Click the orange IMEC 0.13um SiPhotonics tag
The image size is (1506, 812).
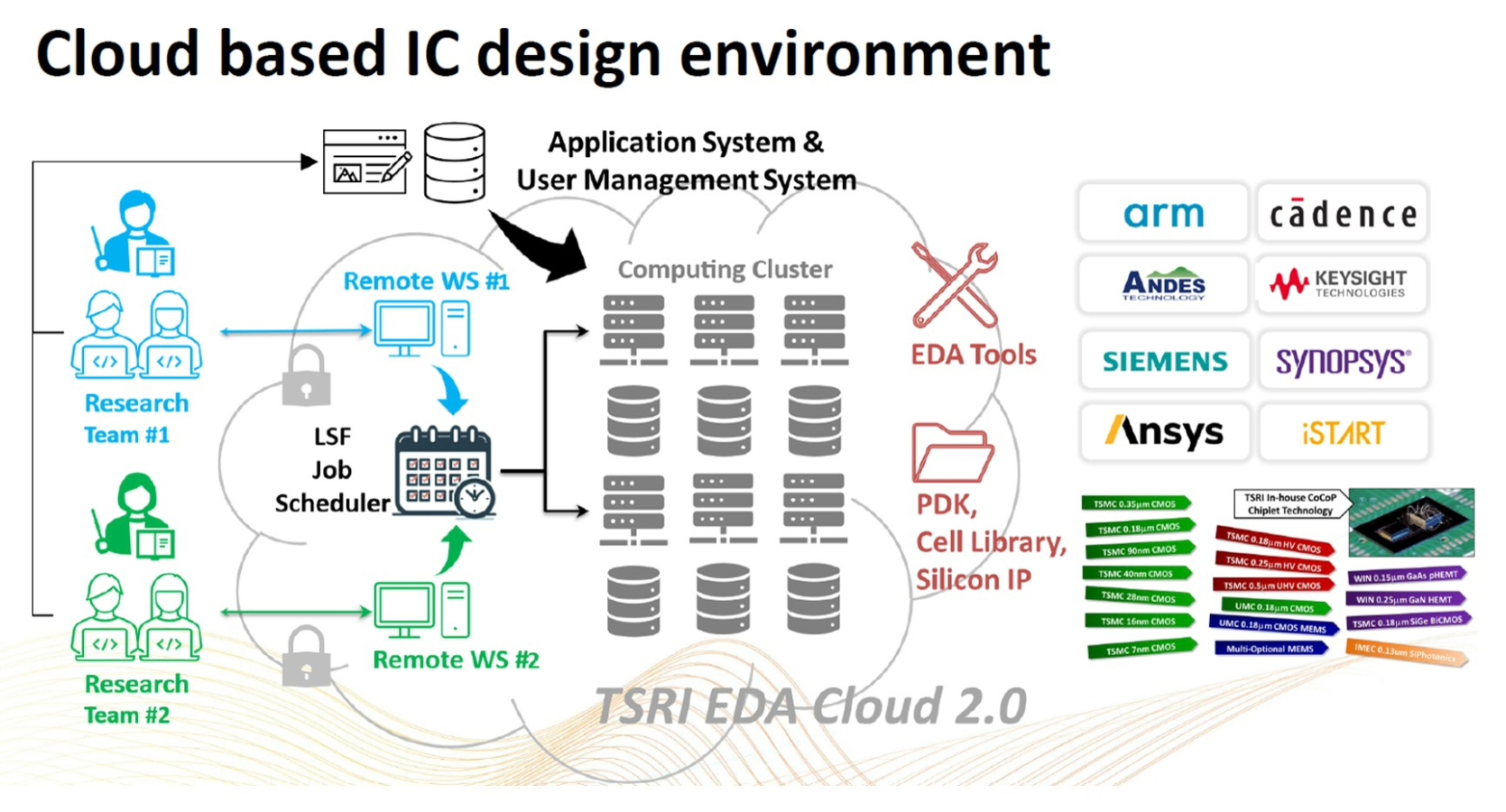[1406, 651]
